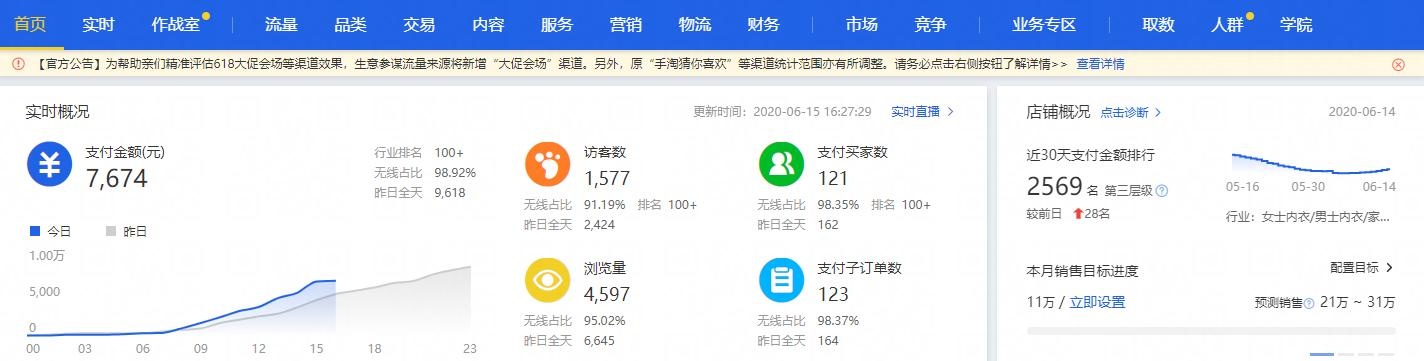1424x361 pixels.
Task: Click the 本月销售目标进度 label
Action: pos(1083,271)
